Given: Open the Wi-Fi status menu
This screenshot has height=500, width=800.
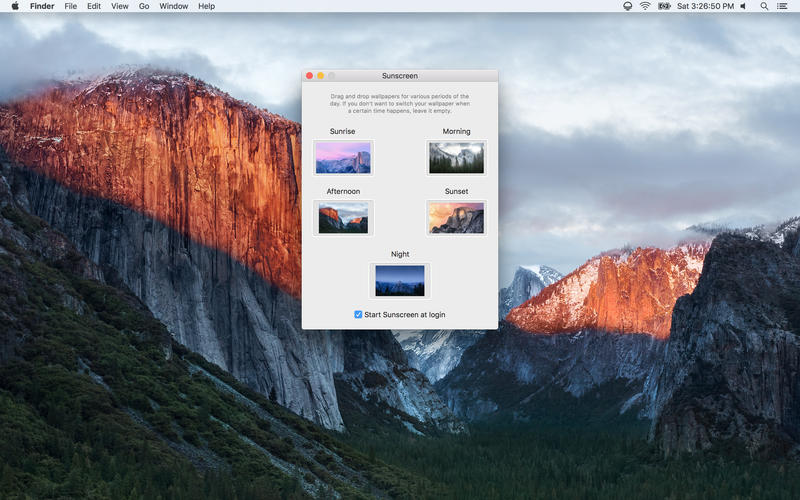Looking at the screenshot, I should click(645, 6).
